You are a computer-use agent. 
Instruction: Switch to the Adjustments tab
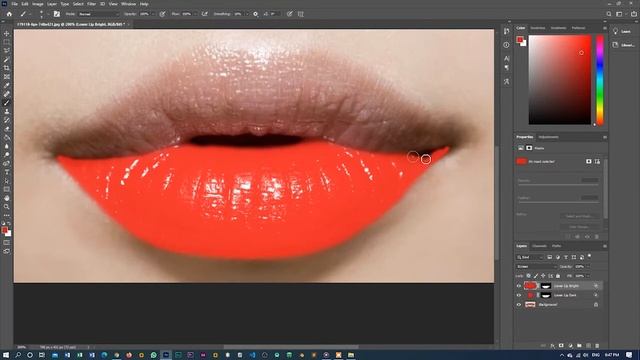pyautogui.click(x=548, y=137)
